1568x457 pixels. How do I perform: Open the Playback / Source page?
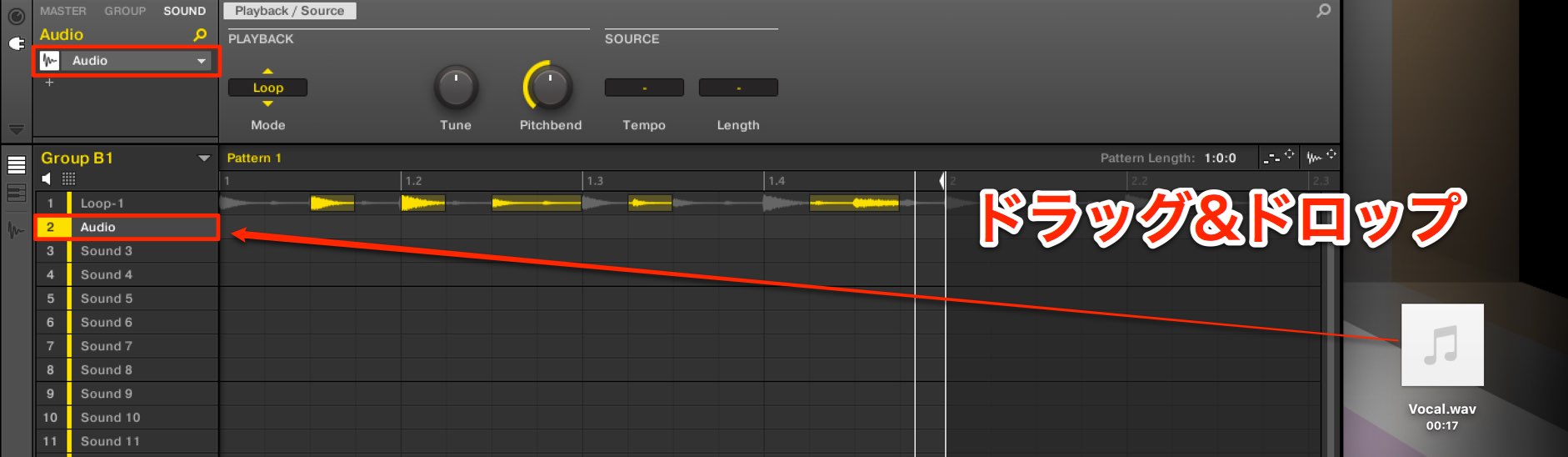pyautogui.click(x=289, y=11)
